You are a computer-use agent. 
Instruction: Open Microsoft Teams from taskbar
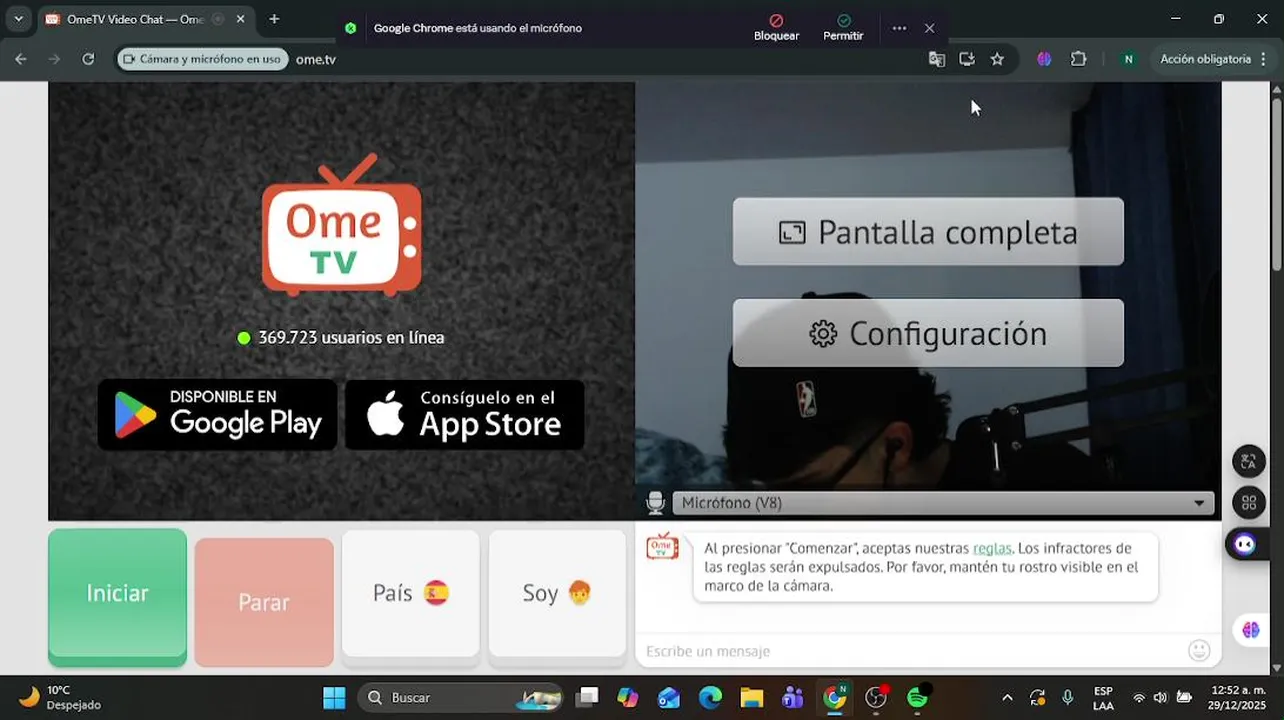point(793,697)
